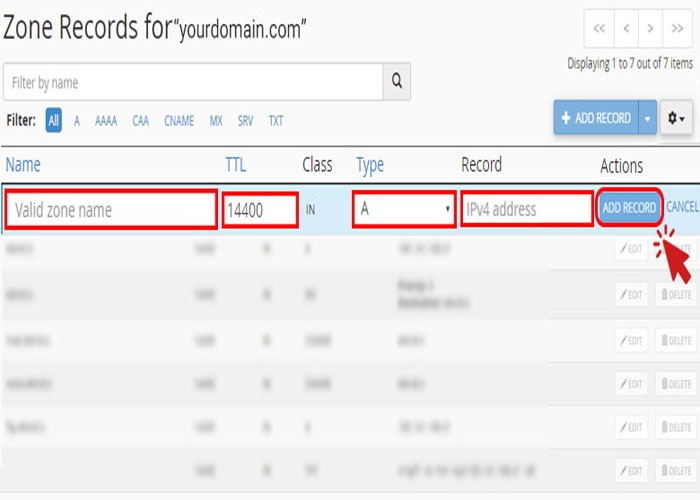Sort records by Name column header

pos(23,165)
